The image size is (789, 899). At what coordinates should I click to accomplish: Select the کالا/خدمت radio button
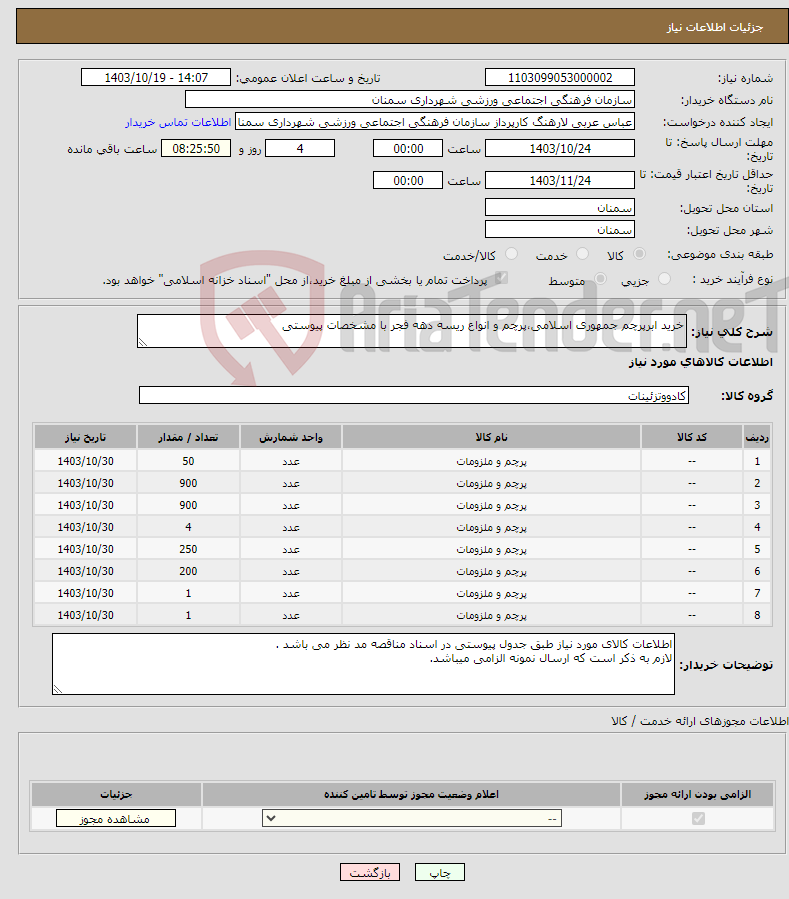point(511,253)
